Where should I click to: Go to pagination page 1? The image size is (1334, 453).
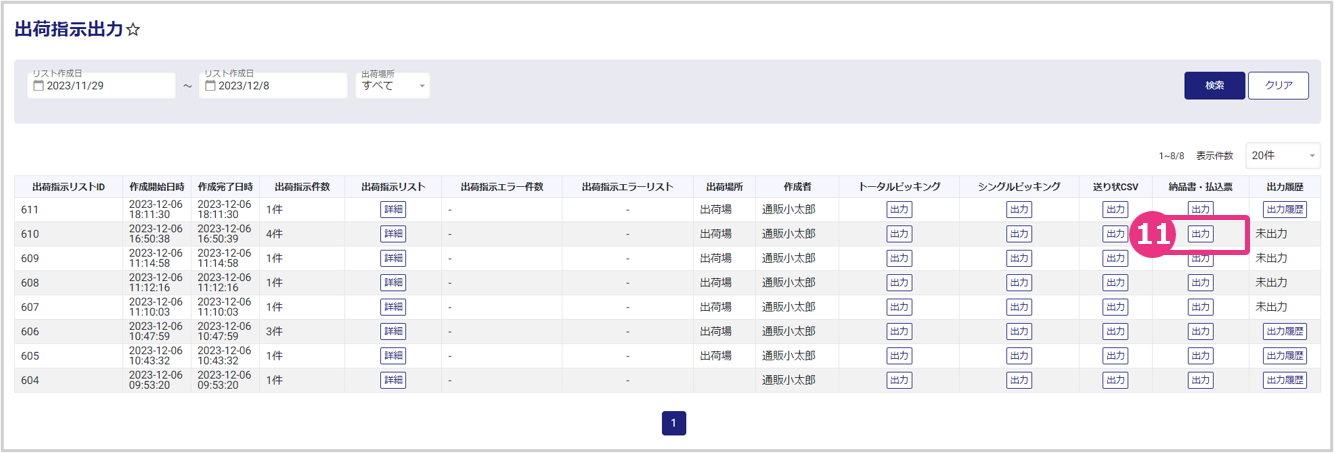coord(673,424)
